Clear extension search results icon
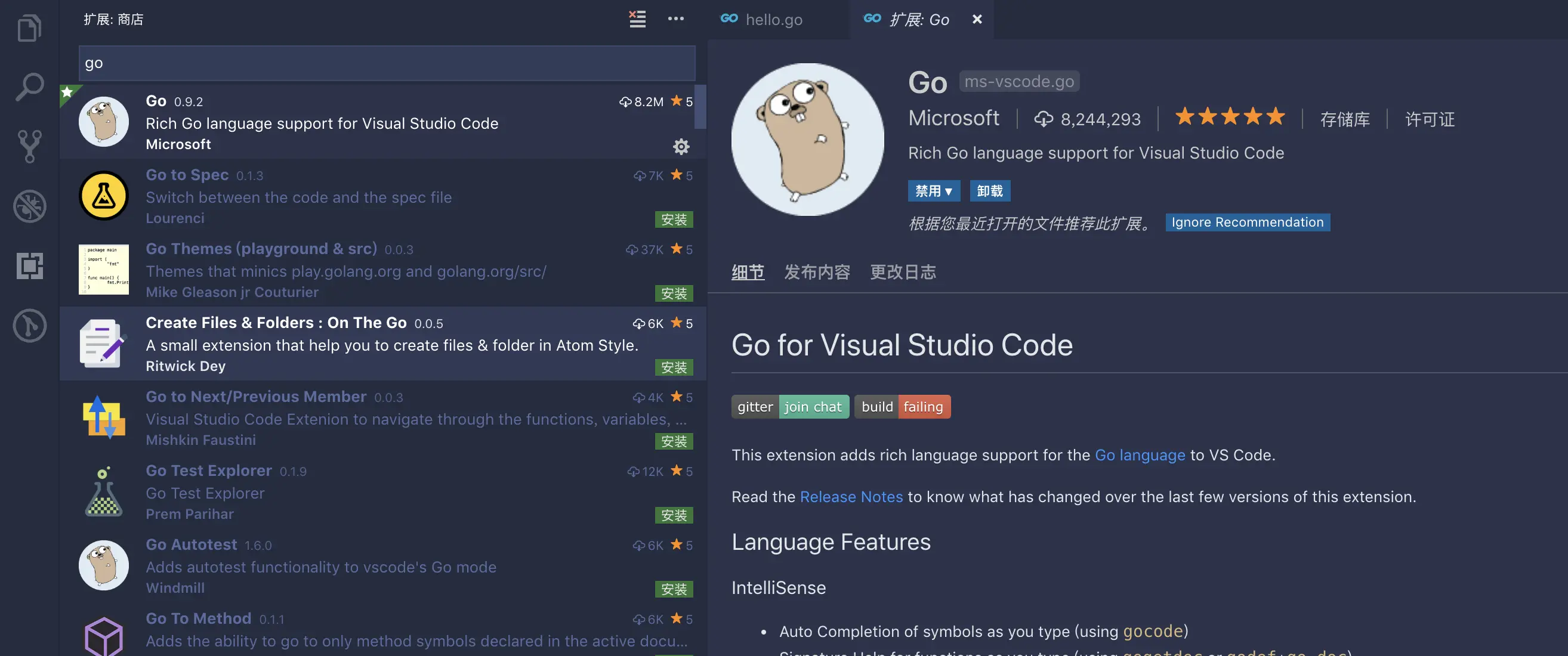The height and width of the screenshot is (656, 1568). pyautogui.click(x=637, y=20)
